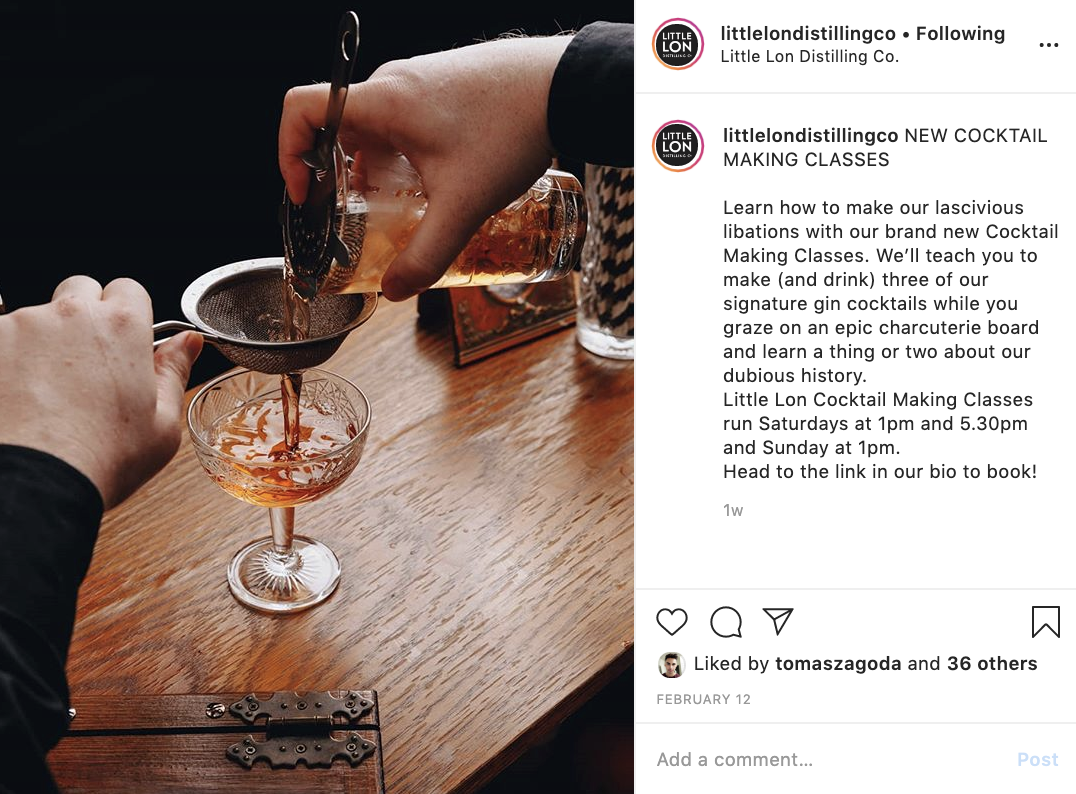The width and height of the screenshot is (1076, 794).
Task: Toggle the Following status in the header
Action: [960, 34]
